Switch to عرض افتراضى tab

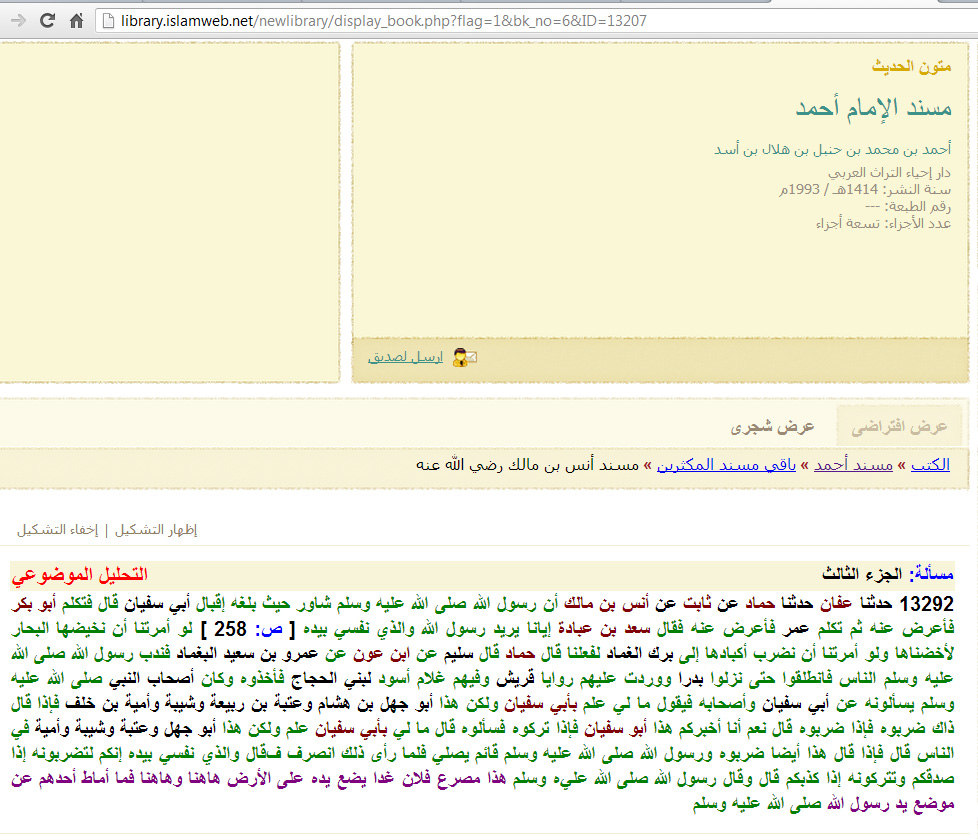899,427
